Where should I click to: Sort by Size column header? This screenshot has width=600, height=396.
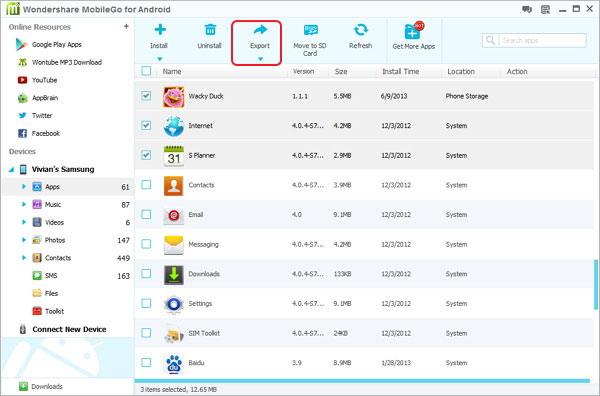click(341, 72)
